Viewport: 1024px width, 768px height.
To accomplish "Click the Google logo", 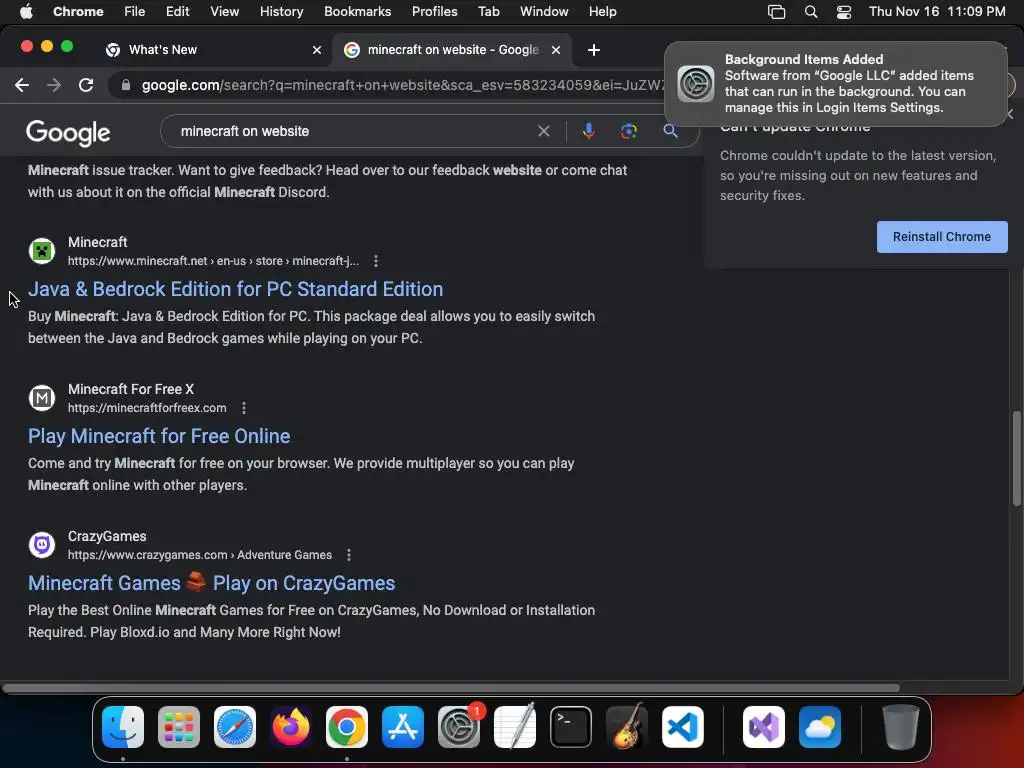I will [68, 133].
